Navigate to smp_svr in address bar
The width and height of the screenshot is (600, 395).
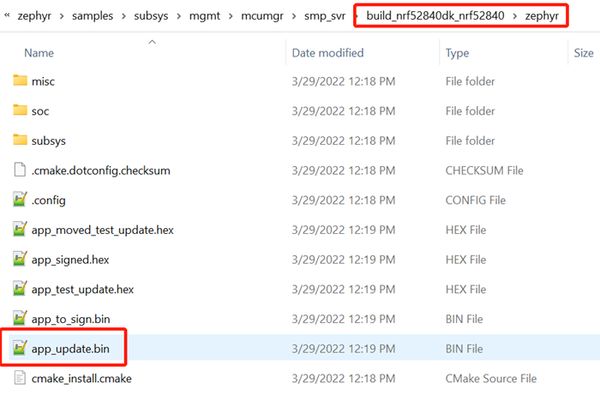pyautogui.click(x=325, y=16)
